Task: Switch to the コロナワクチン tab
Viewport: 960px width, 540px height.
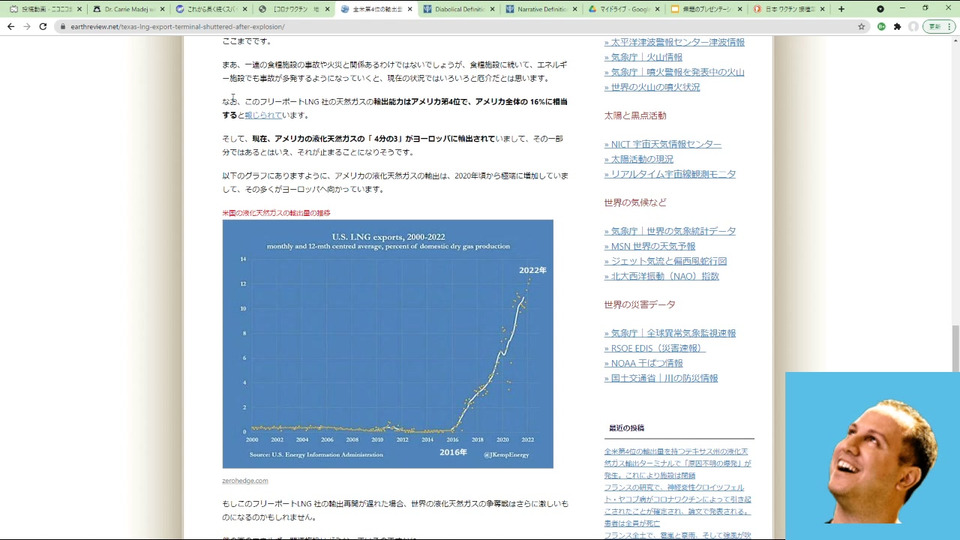Action: click(294, 9)
